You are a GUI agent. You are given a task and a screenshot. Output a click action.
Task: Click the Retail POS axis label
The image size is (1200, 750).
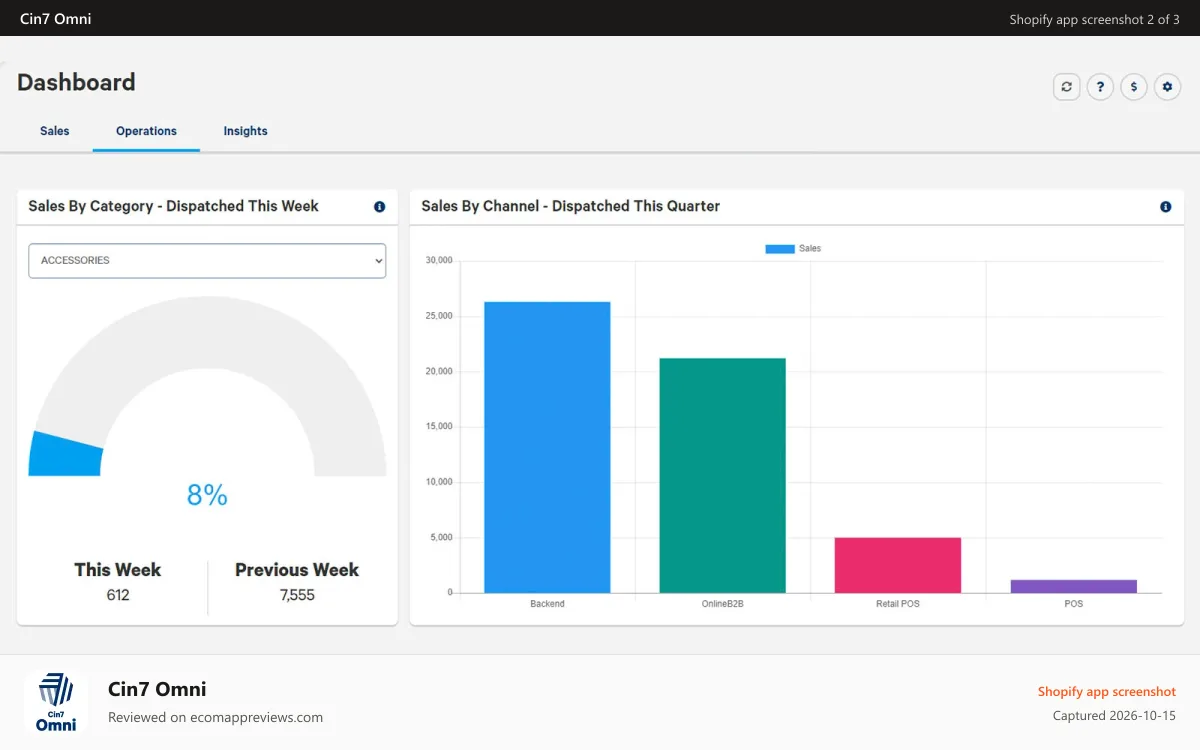click(898, 604)
